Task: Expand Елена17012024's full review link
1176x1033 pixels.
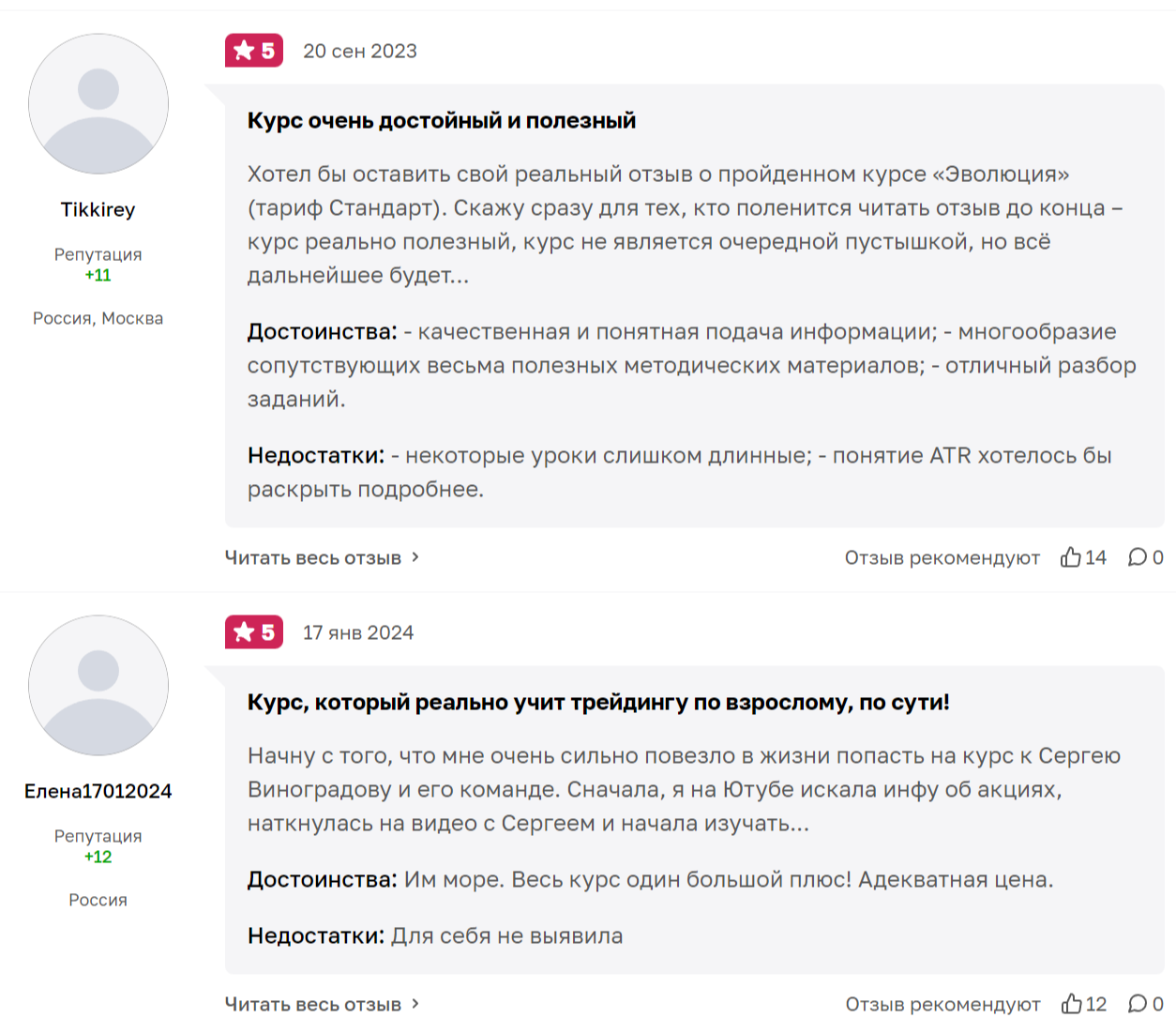Action: tap(313, 1004)
